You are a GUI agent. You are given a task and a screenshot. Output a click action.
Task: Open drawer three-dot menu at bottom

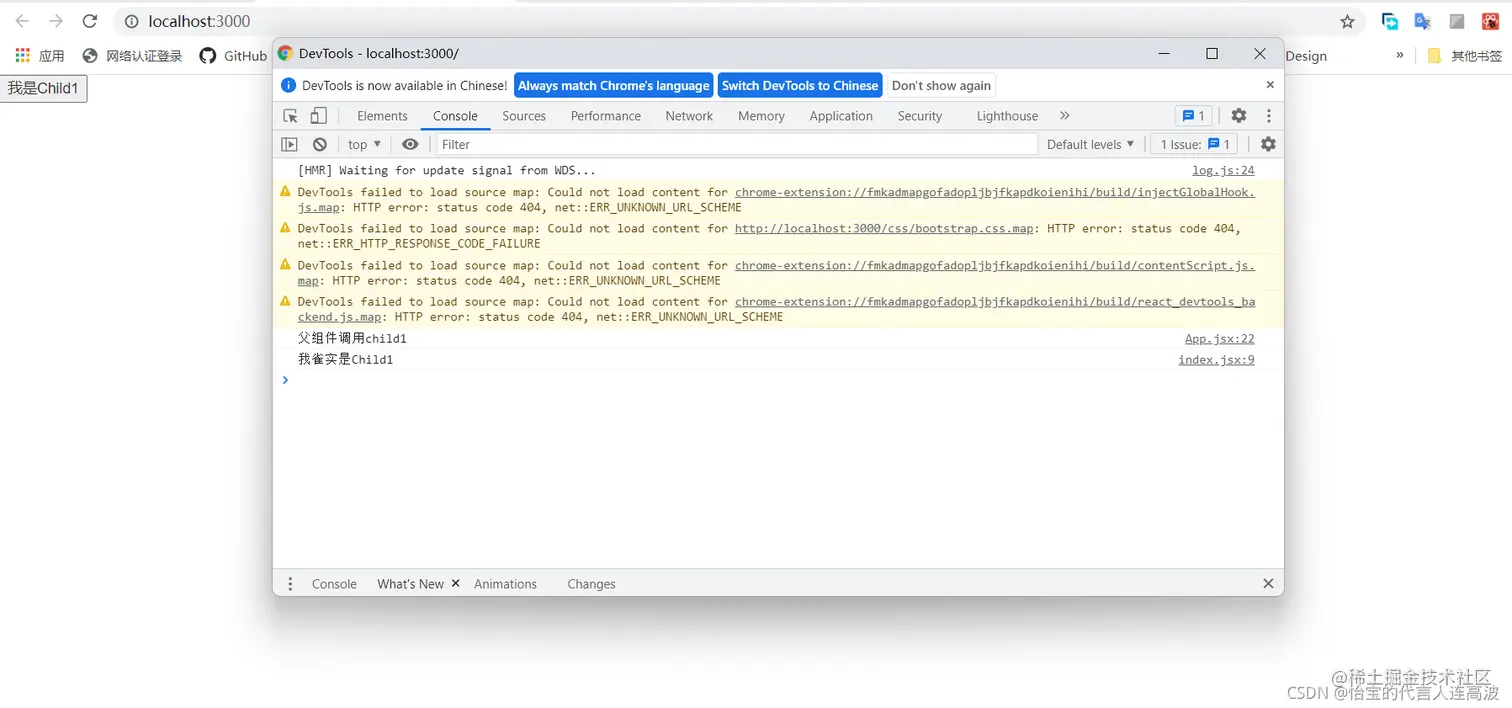tap(290, 584)
